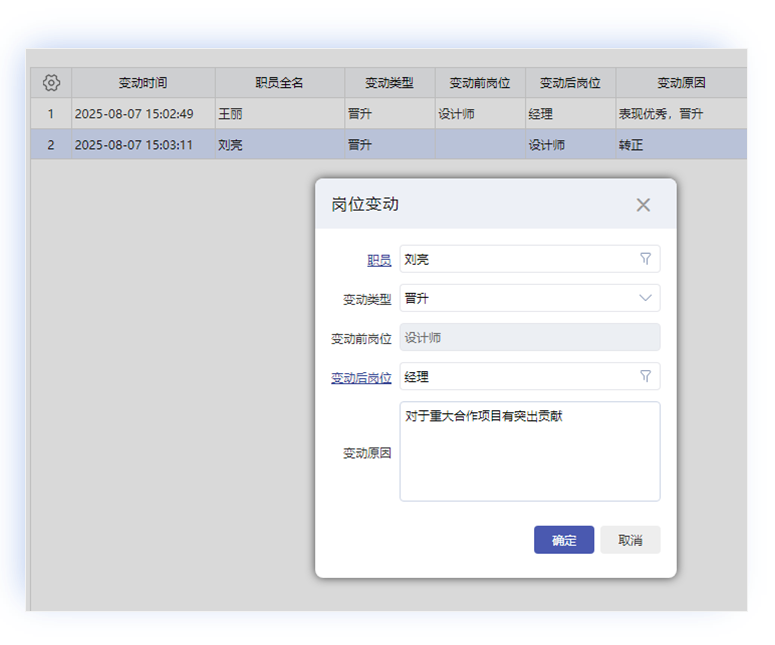
Task: Click the 变动后岗位 column header
Action: pyautogui.click(x=570, y=83)
